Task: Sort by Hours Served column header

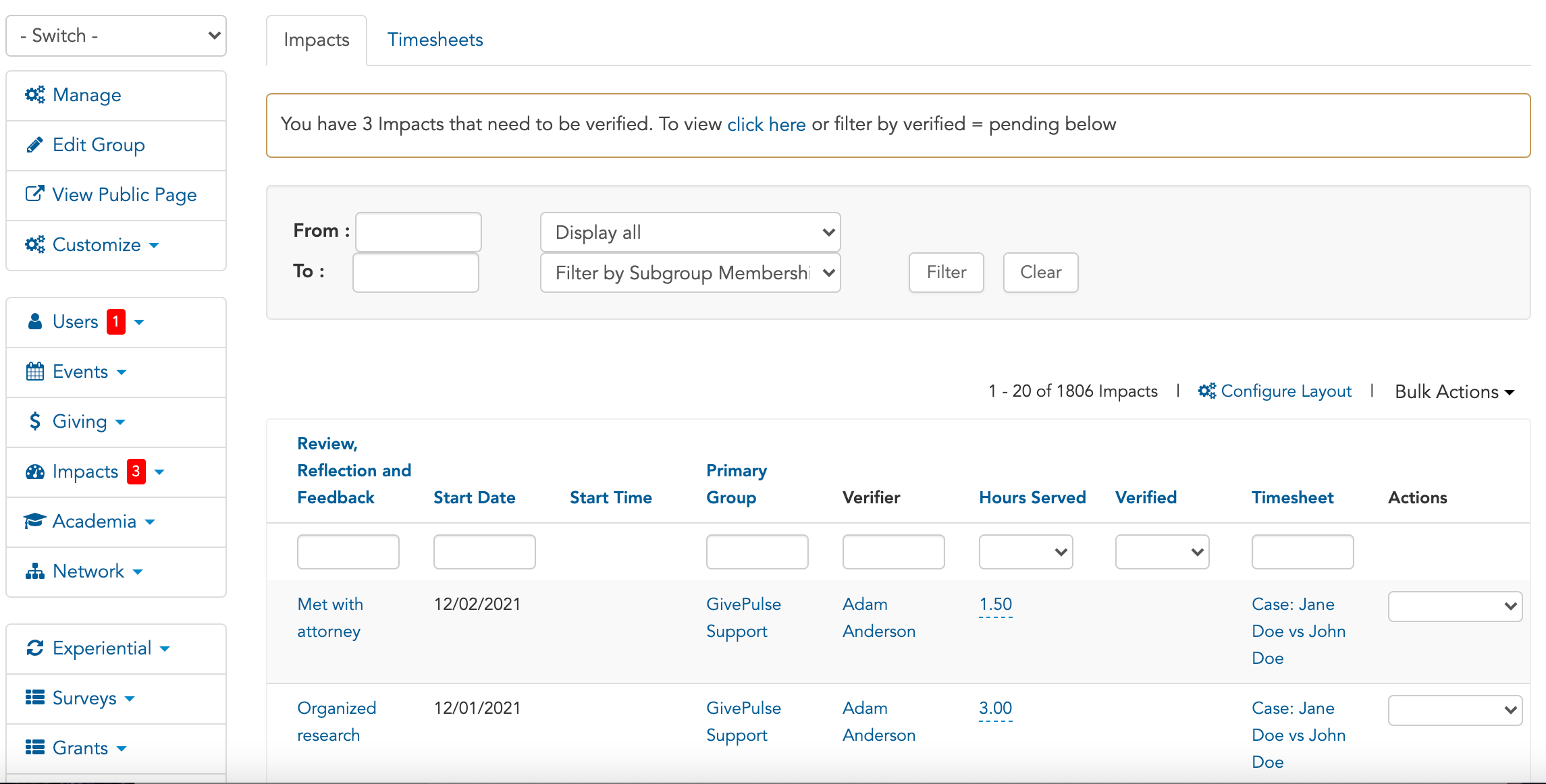Action: click(x=1032, y=498)
